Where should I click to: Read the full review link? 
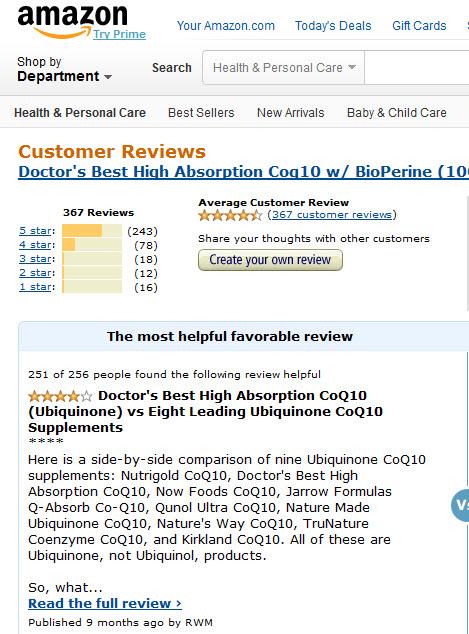coord(105,603)
